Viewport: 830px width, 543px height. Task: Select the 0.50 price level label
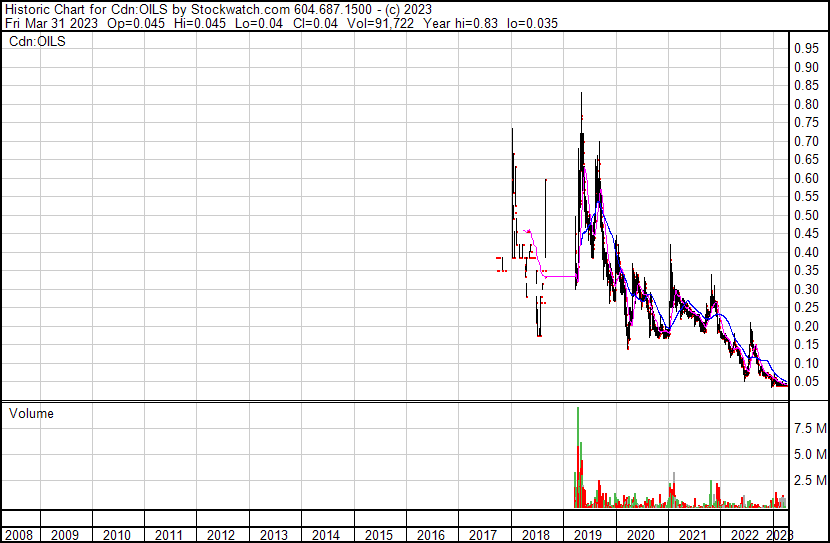[x=806, y=216]
